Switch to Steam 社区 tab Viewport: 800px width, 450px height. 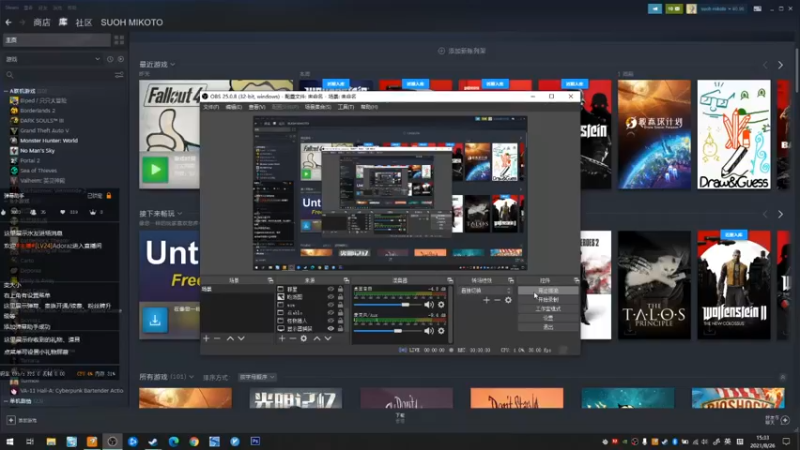click(84, 22)
